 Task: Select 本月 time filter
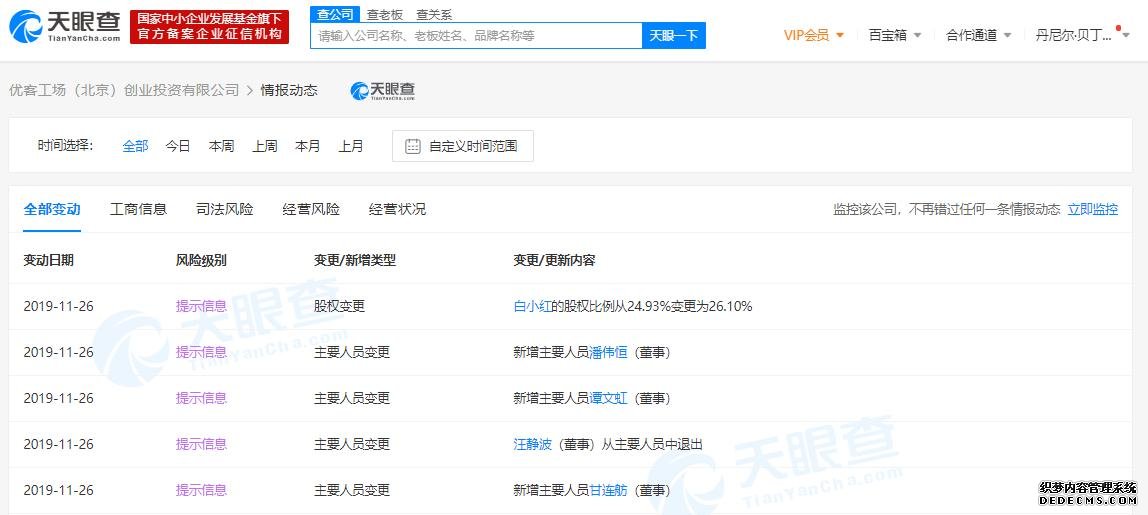pos(308,146)
